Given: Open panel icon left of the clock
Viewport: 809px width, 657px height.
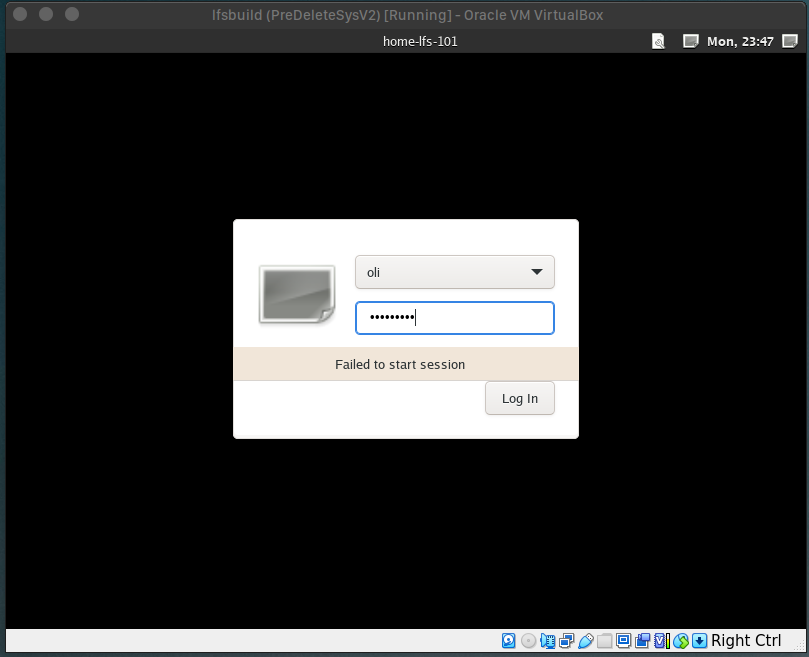Looking at the screenshot, I should 690,41.
